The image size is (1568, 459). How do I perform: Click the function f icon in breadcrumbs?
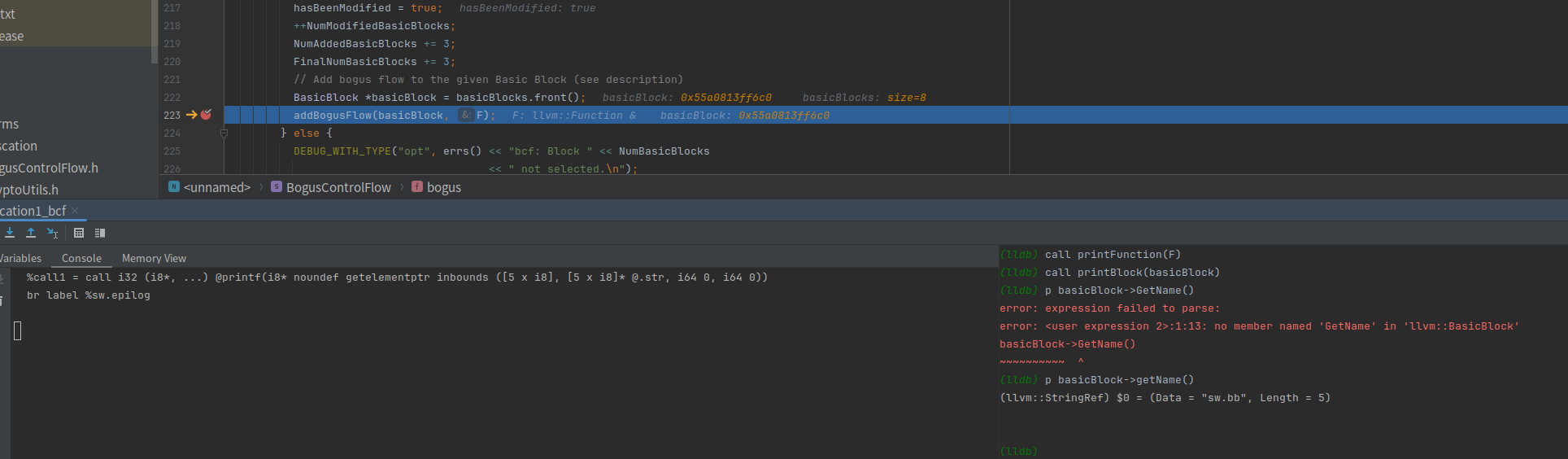[x=417, y=186]
